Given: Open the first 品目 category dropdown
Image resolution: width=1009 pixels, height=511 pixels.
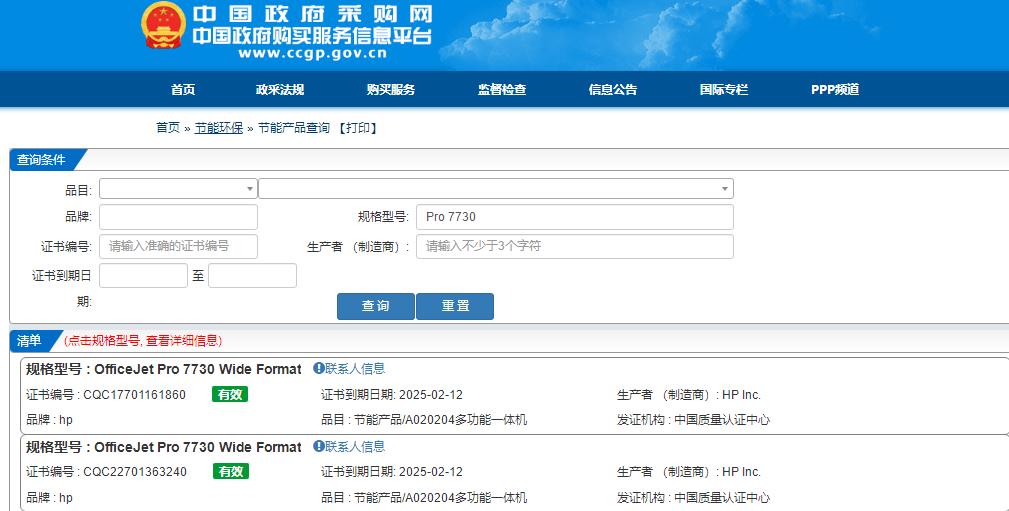Looking at the screenshot, I should tap(178, 189).
